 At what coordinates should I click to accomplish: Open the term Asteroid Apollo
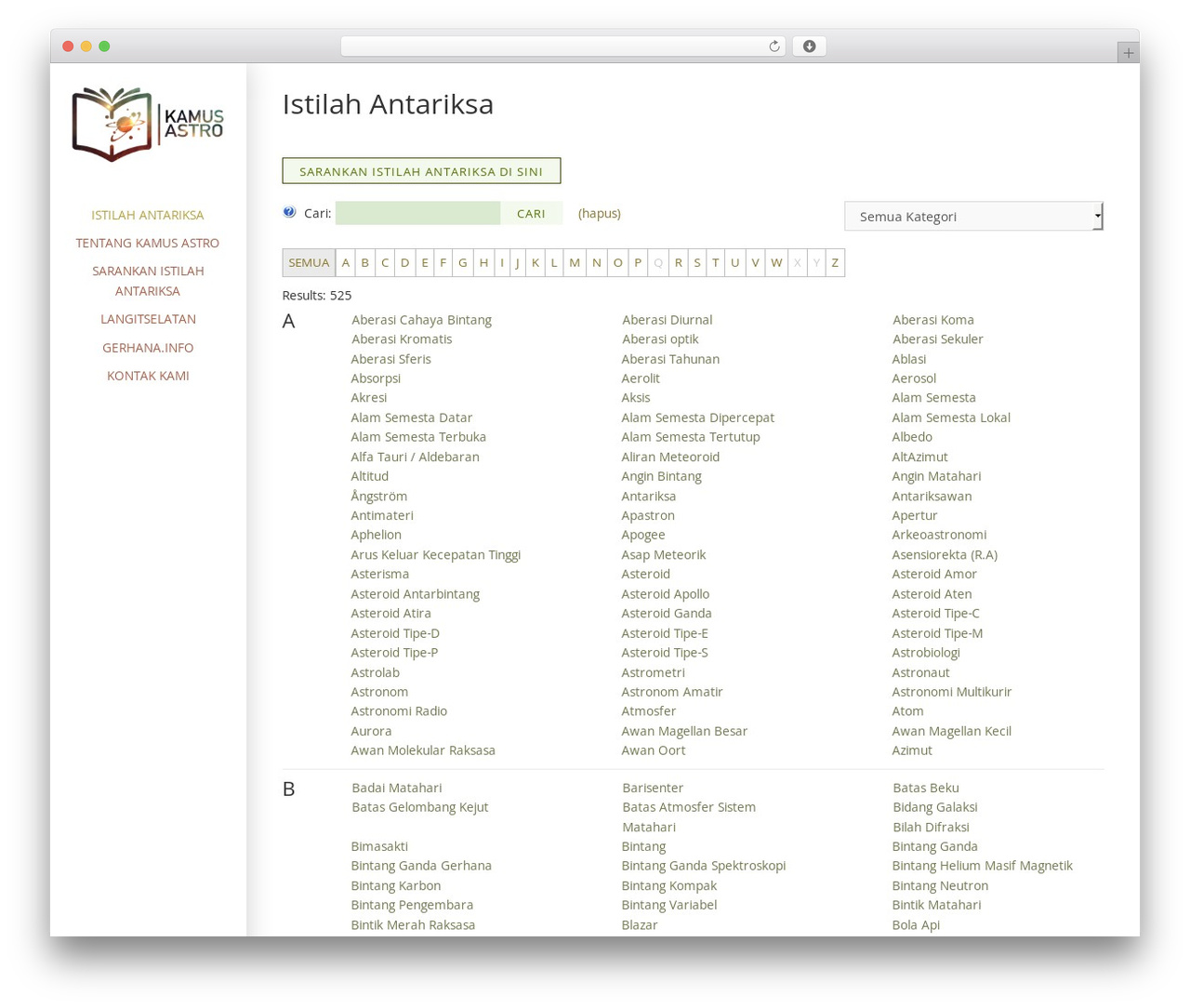(665, 594)
